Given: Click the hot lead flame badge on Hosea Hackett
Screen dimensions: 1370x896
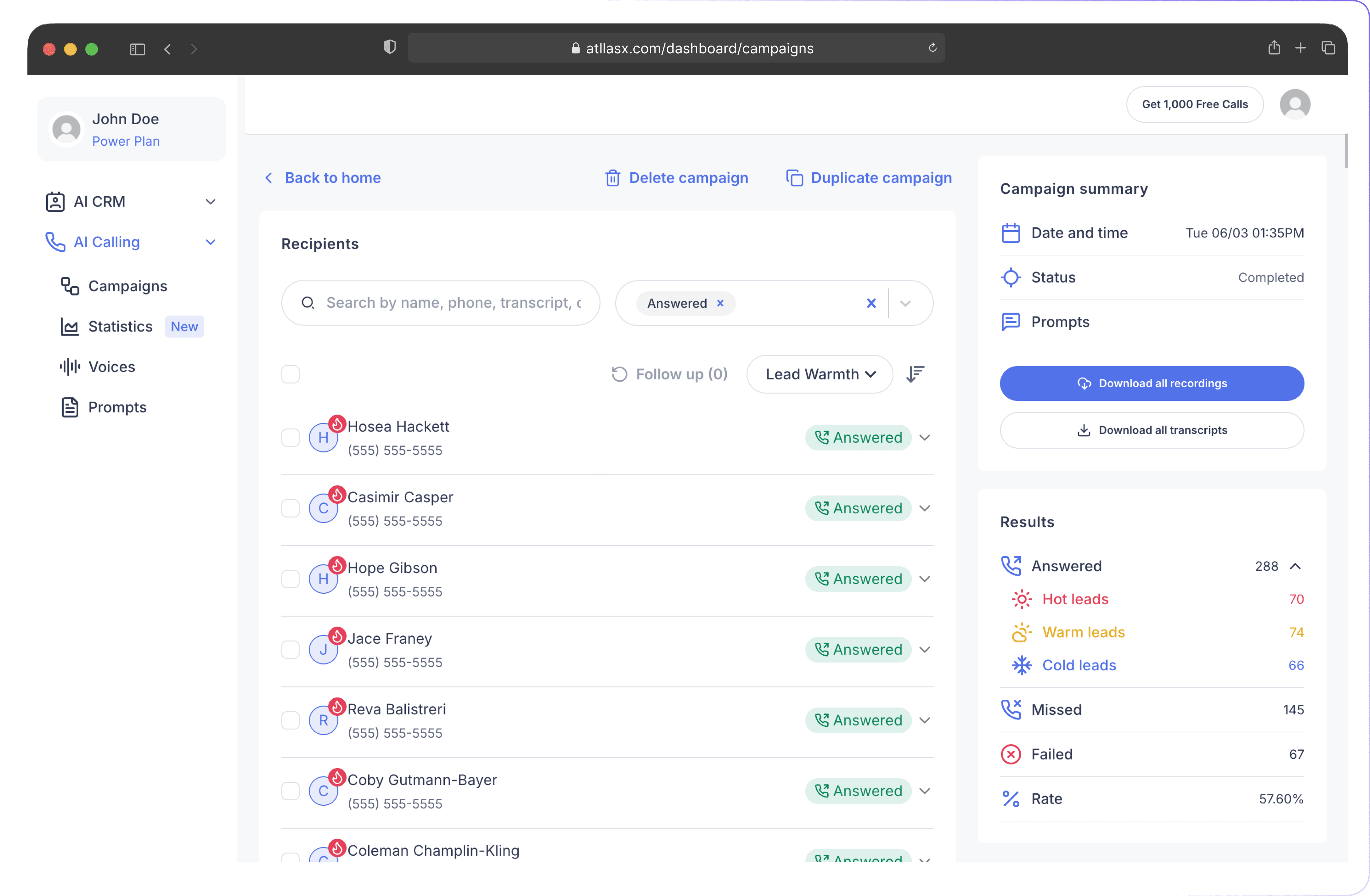Looking at the screenshot, I should (337, 424).
